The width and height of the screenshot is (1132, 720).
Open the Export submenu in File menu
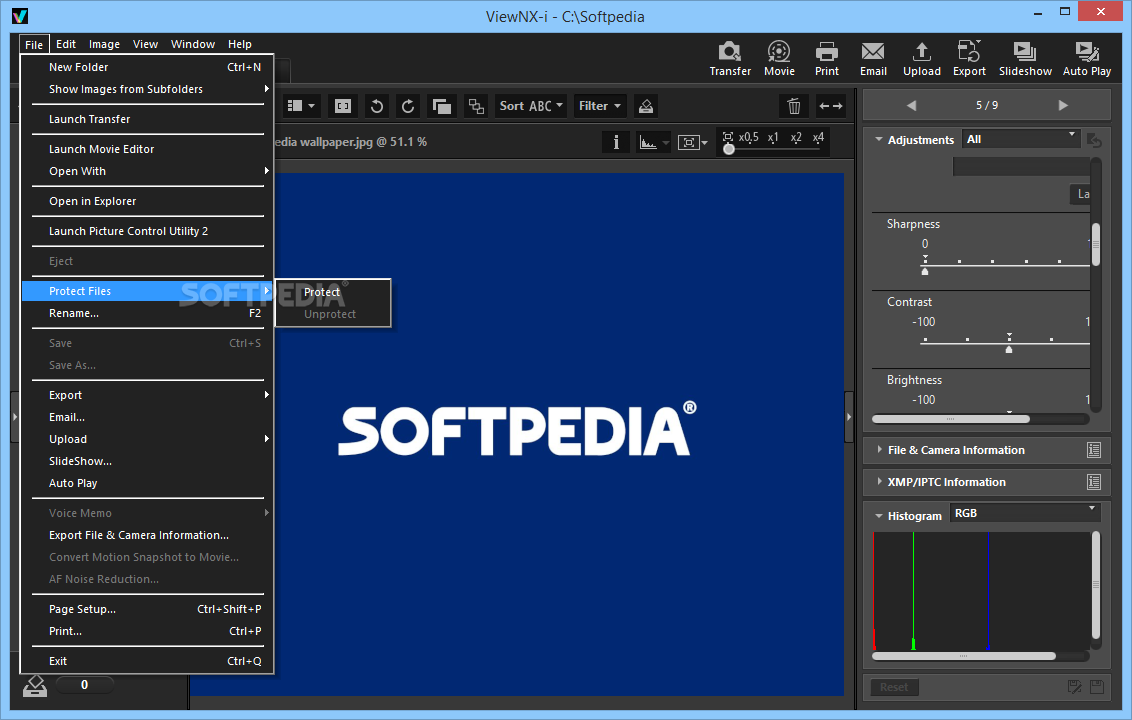[147, 395]
